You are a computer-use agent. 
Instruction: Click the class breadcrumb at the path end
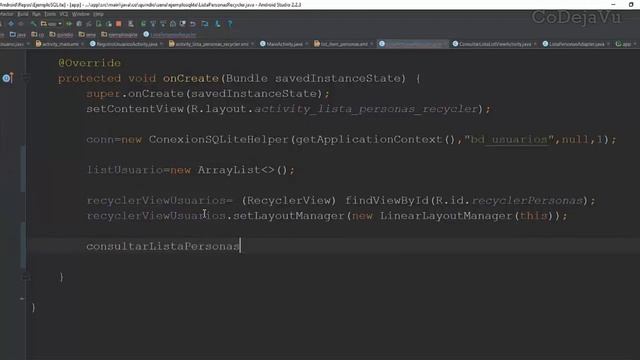click(170, 35)
